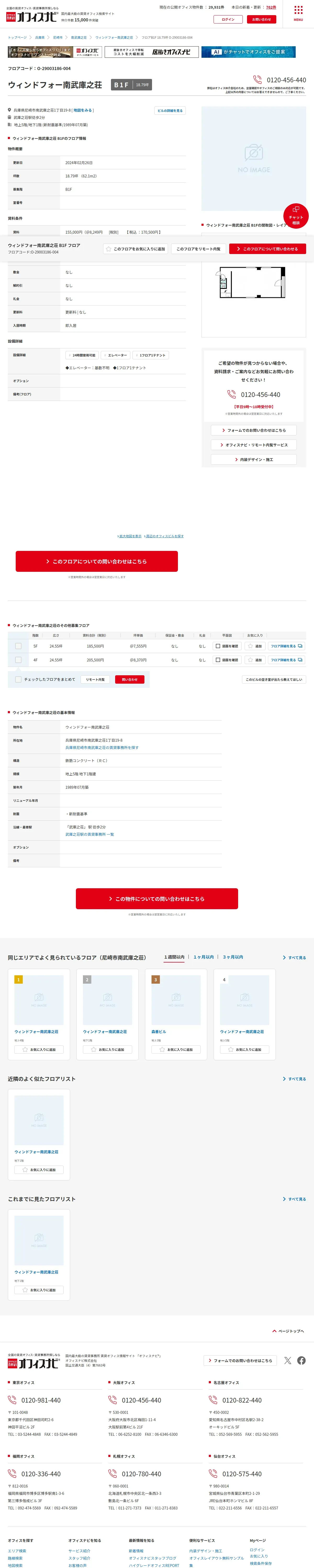
Task: Select the 3ヶ月以内 tab
Action: [x=233, y=957]
